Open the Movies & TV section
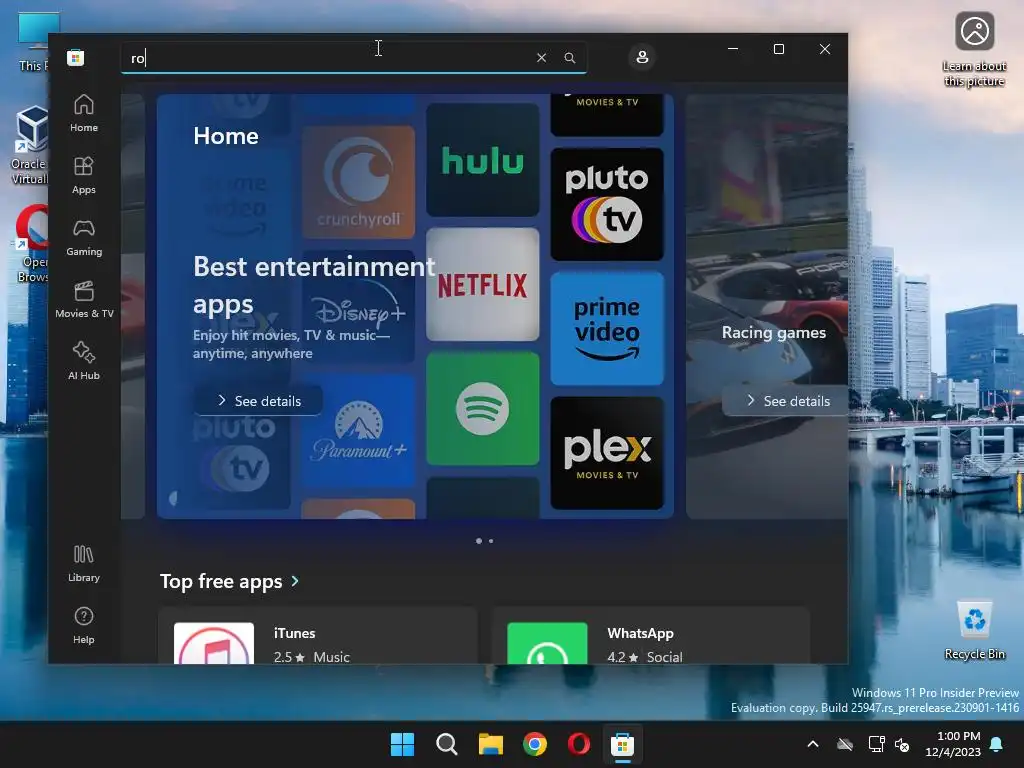Viewport: 1024px width, 768px height. [84, 300]
